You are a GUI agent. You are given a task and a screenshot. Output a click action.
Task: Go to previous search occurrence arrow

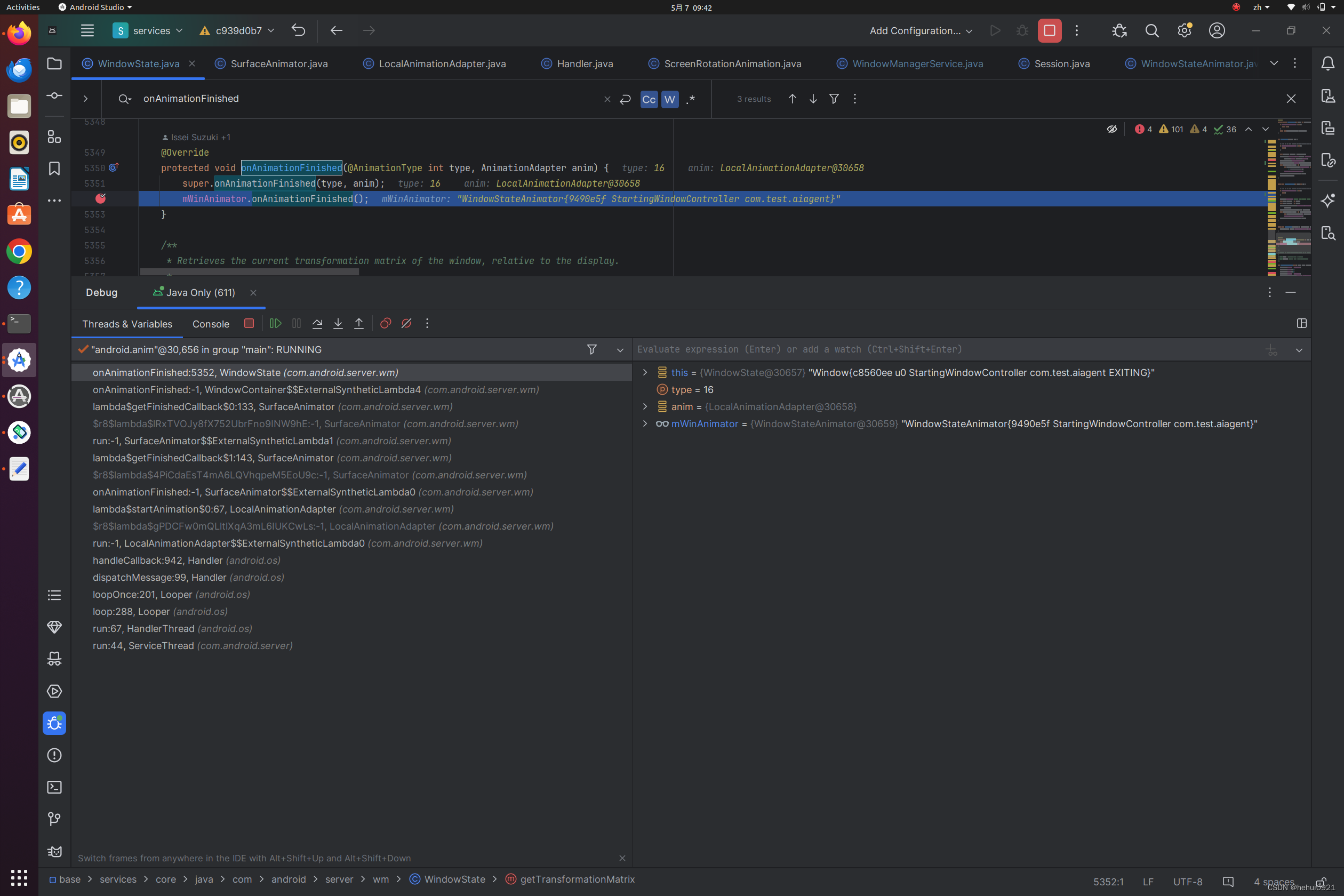[x=793, y=99]
